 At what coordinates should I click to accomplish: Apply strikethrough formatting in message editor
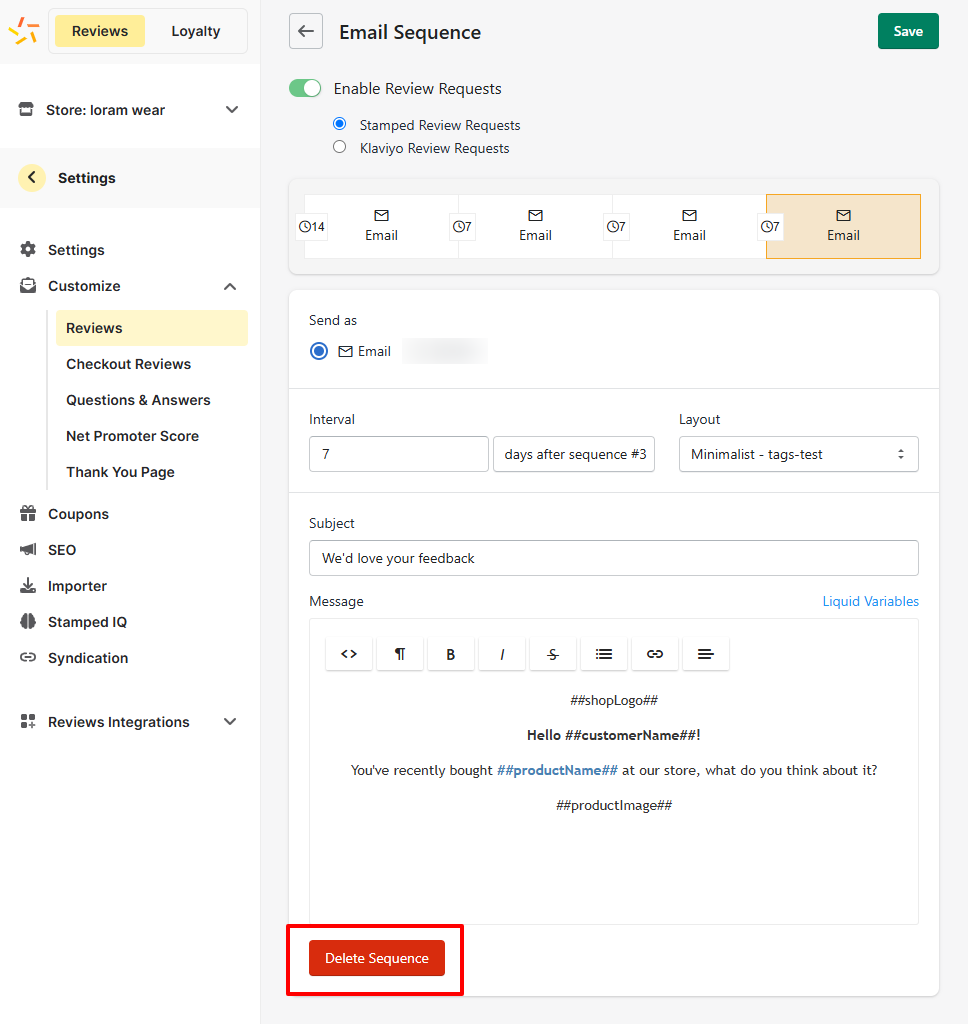click(x=553, y=654)
